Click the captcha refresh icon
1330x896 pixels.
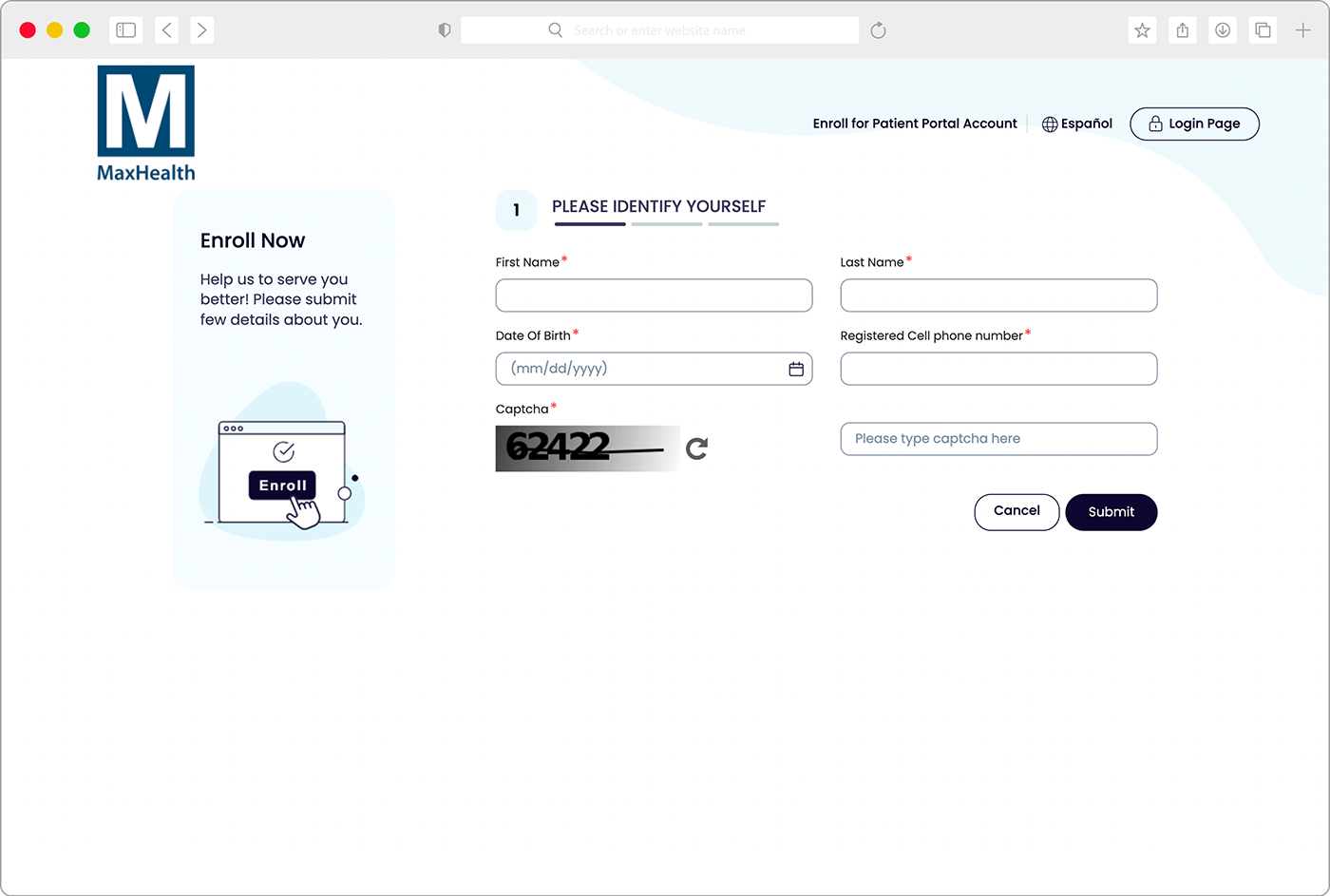696,448
